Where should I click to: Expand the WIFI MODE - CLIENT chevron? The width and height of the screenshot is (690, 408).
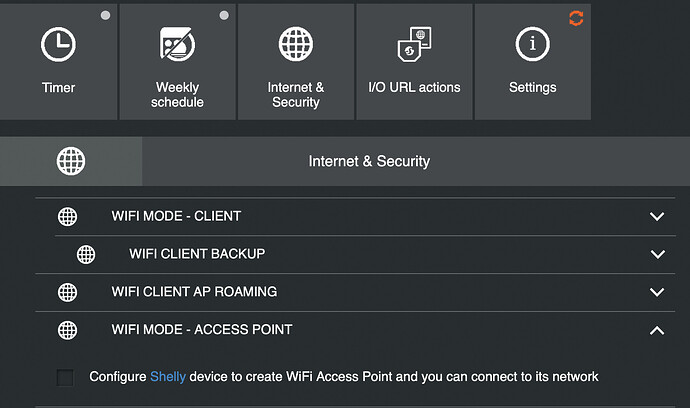tap(657, 216)
